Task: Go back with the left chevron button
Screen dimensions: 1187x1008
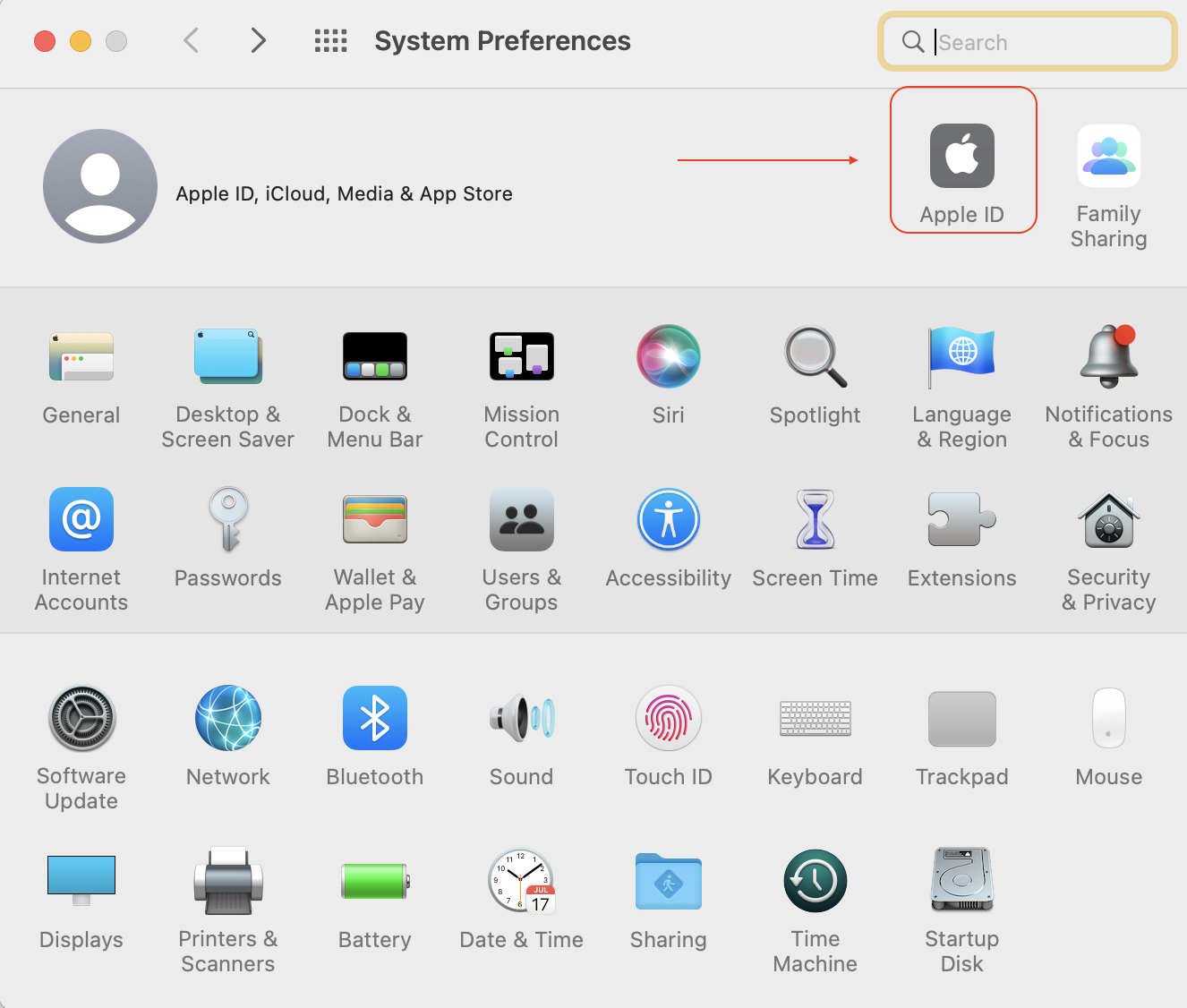Action: [x=191, y=40]
